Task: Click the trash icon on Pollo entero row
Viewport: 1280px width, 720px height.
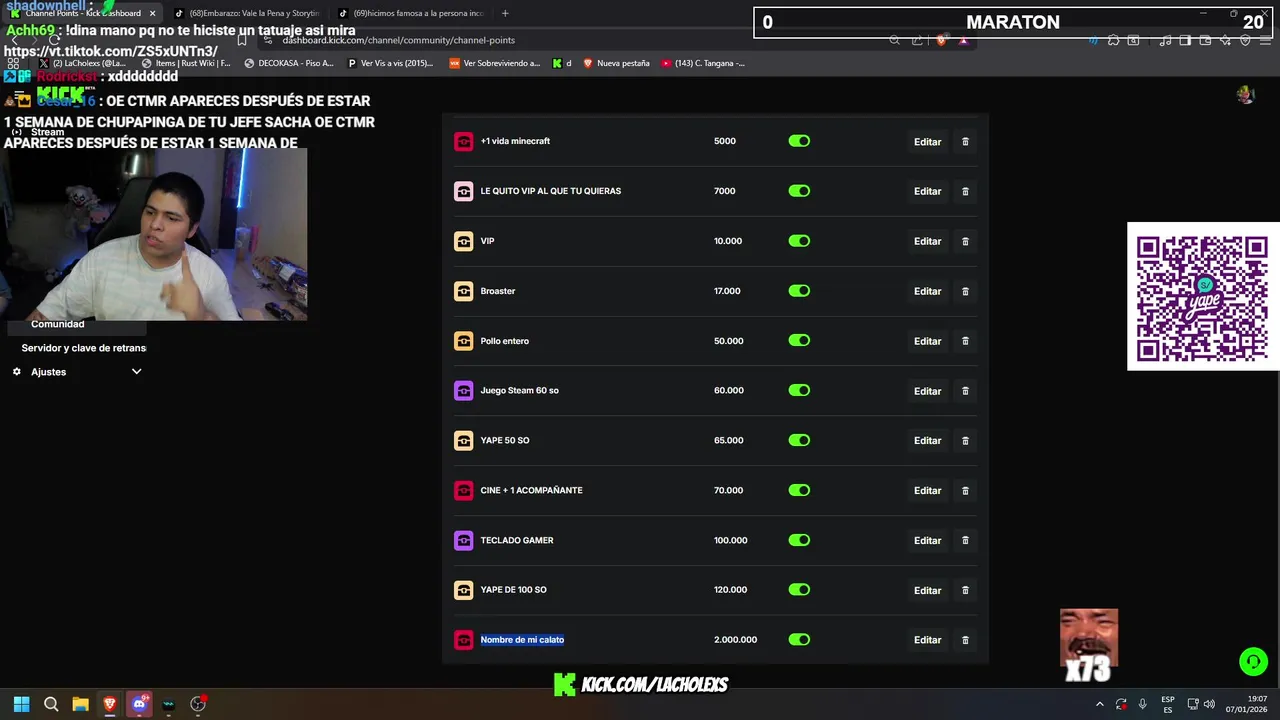Action: 965,341
